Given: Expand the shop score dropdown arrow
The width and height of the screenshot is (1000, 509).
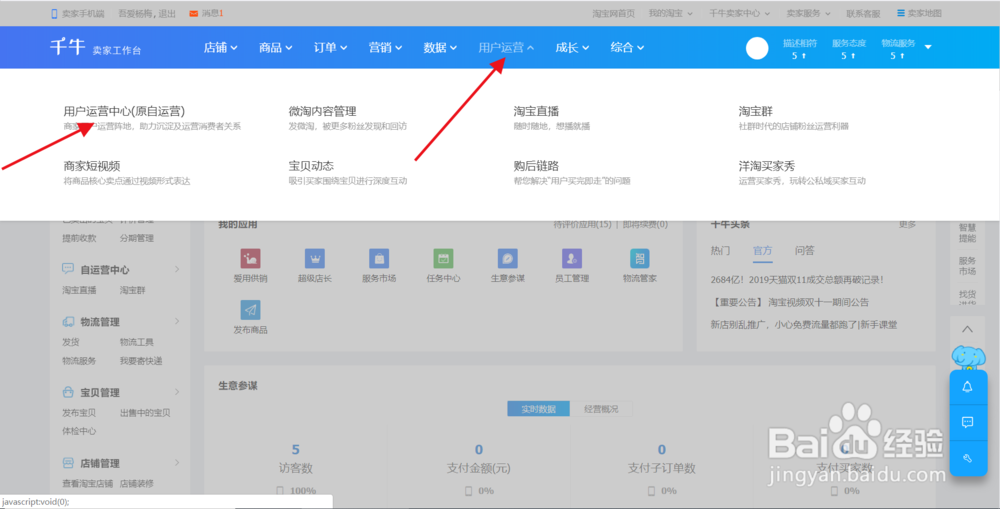Looking at the screenshot, I should coord(928,47).
